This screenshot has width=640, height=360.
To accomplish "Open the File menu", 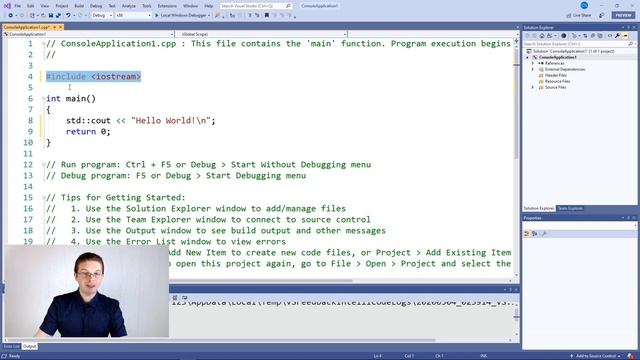I will coord(18,6).
